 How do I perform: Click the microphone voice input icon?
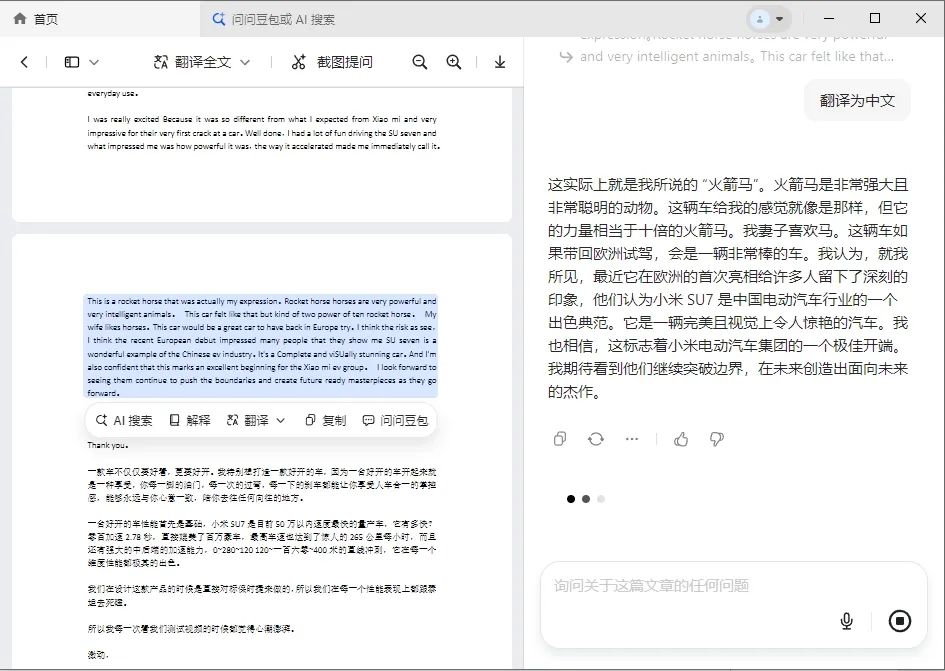tap(847, 621)
